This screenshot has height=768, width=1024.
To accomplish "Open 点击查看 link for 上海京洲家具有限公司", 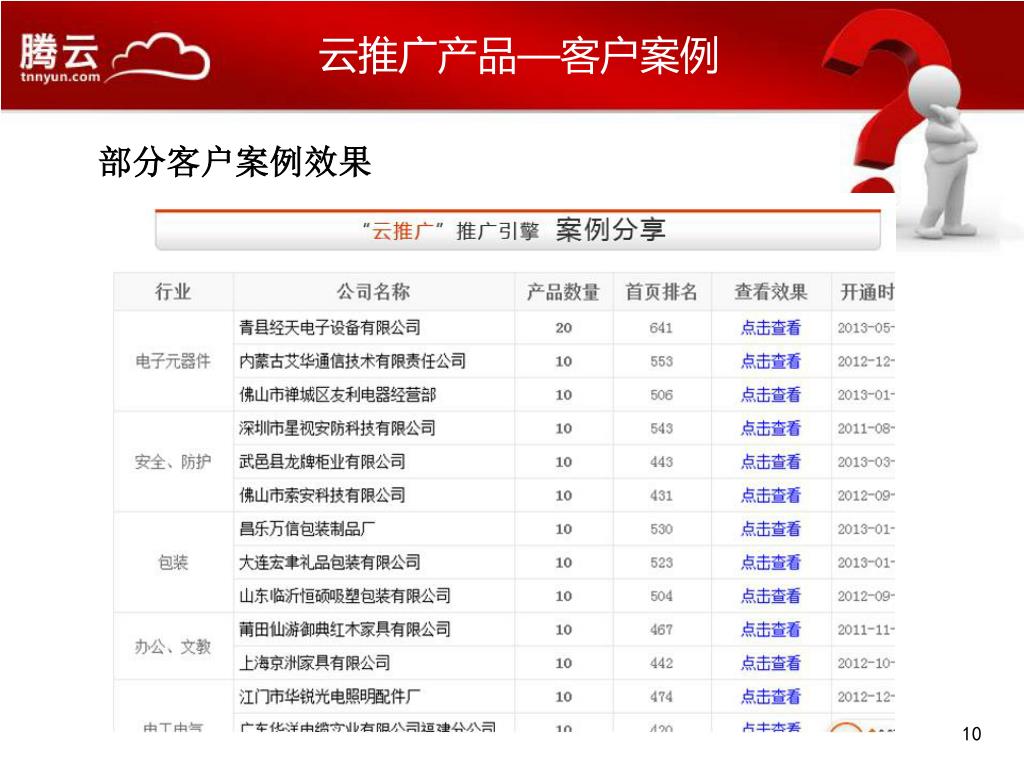I will 771,663.
